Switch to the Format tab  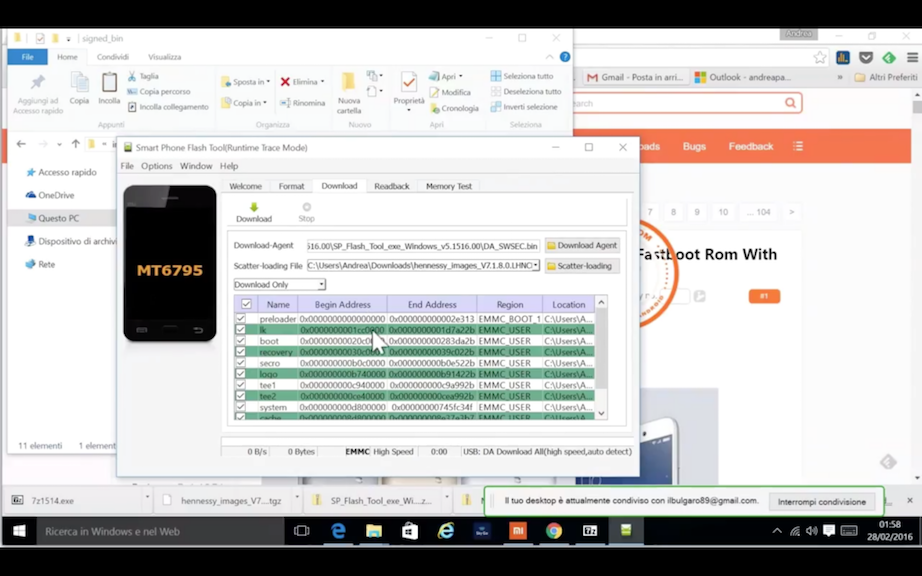point(292,186)
